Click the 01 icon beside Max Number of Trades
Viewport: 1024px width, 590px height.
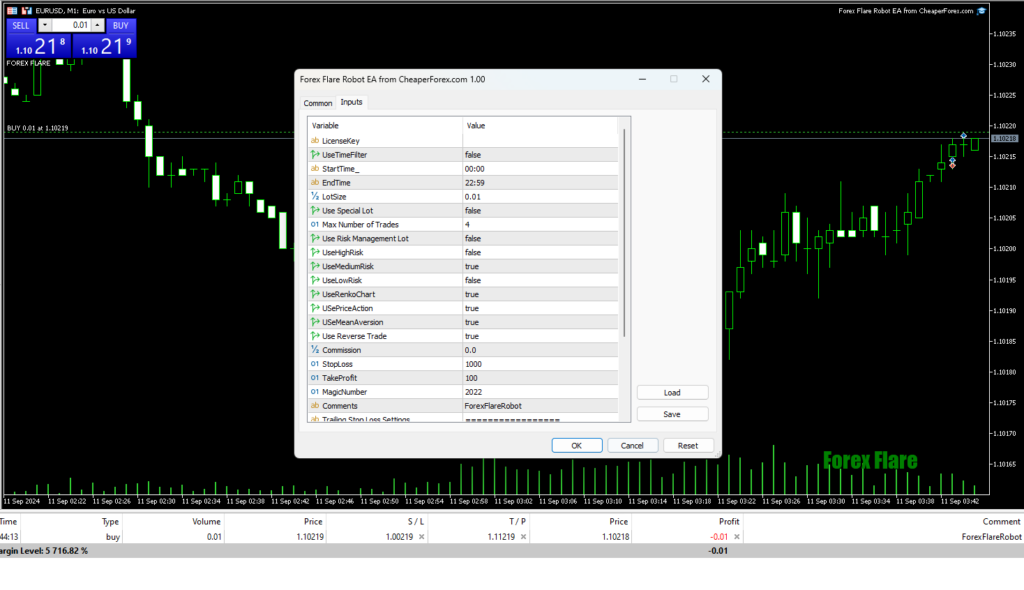coord(317,225)
